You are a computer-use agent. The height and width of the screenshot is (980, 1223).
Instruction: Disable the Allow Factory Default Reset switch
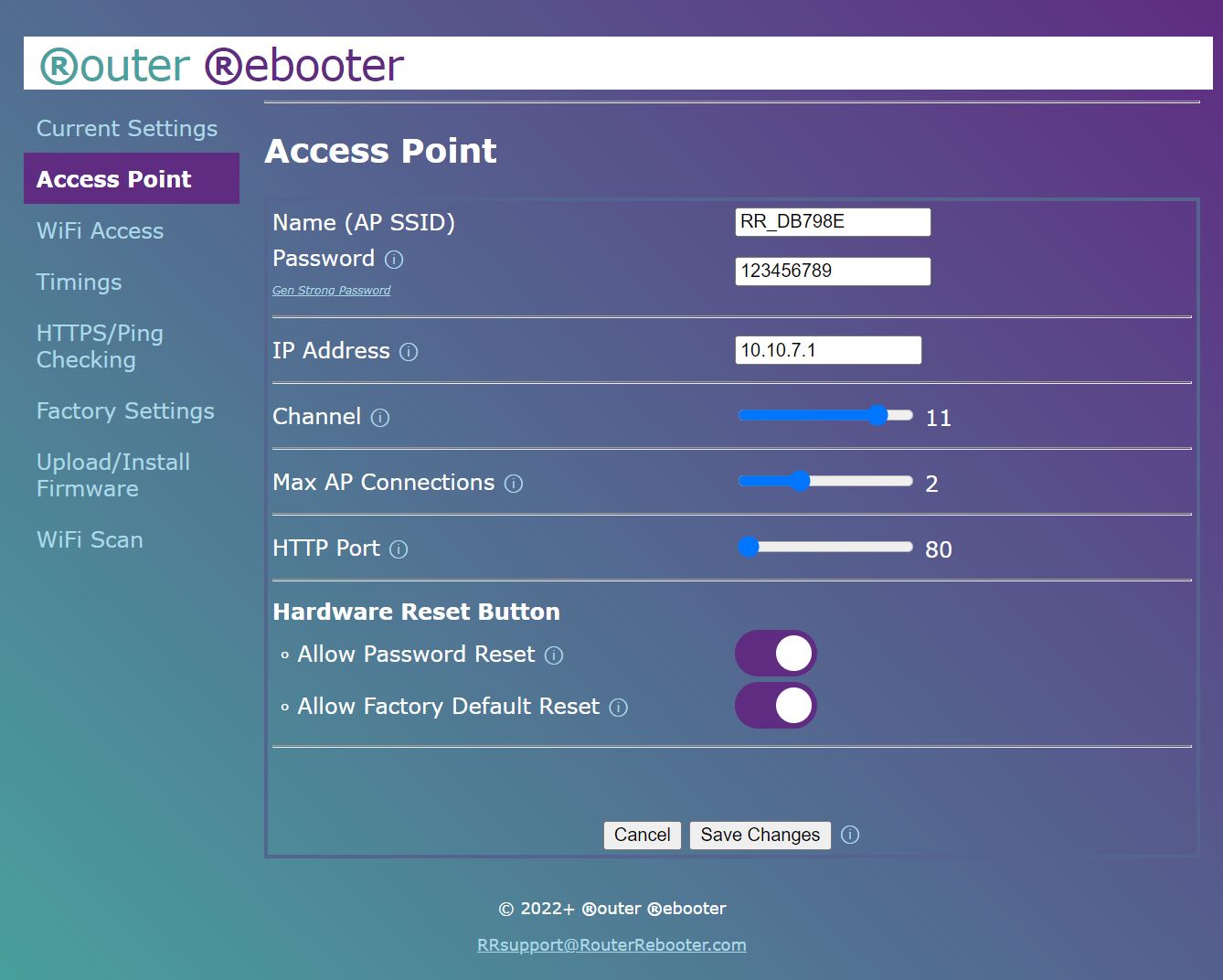click(x=776, y=706)
